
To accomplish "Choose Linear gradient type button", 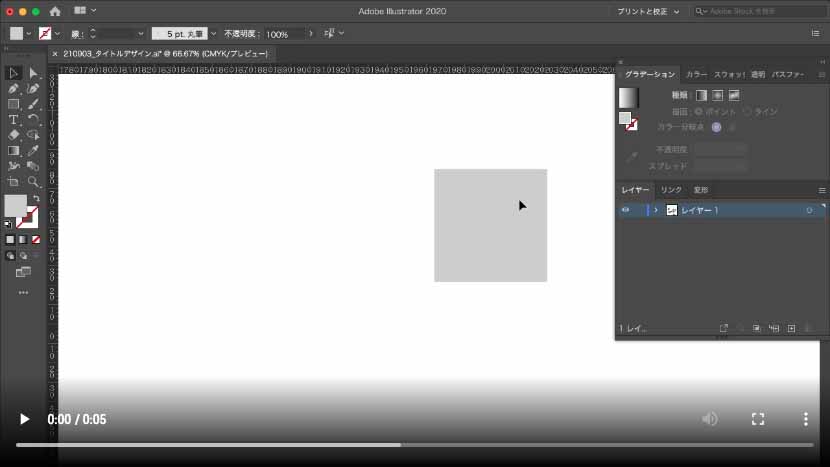I will (701, 95).
